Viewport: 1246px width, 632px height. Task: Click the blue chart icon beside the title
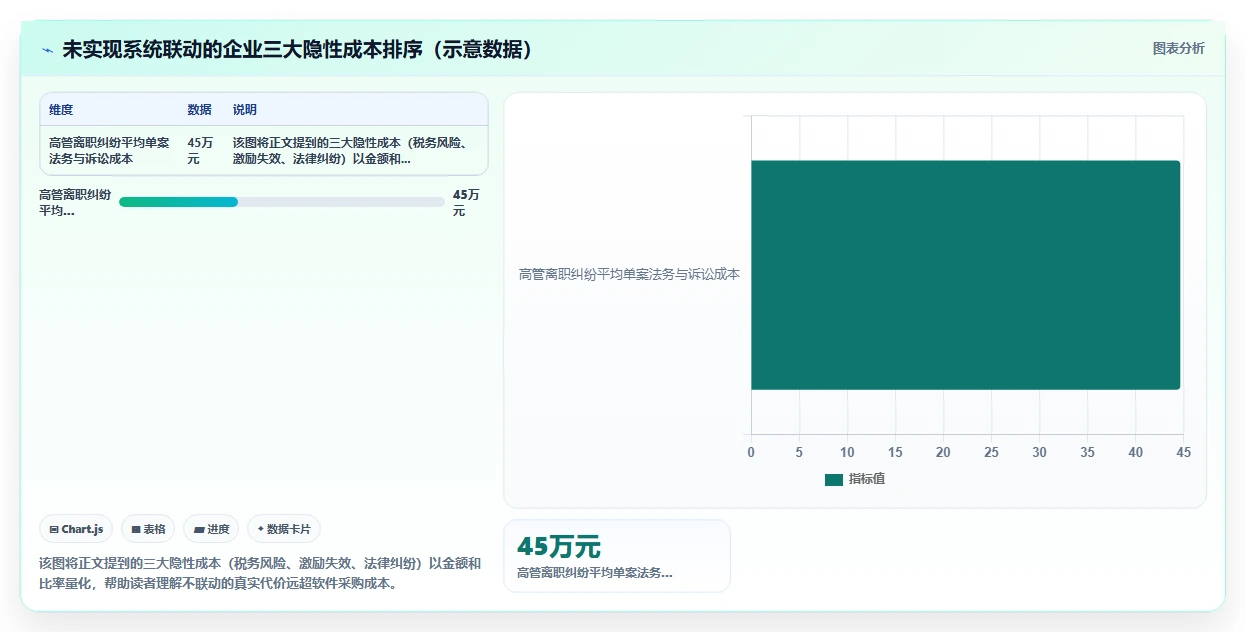tap(47, 49)
